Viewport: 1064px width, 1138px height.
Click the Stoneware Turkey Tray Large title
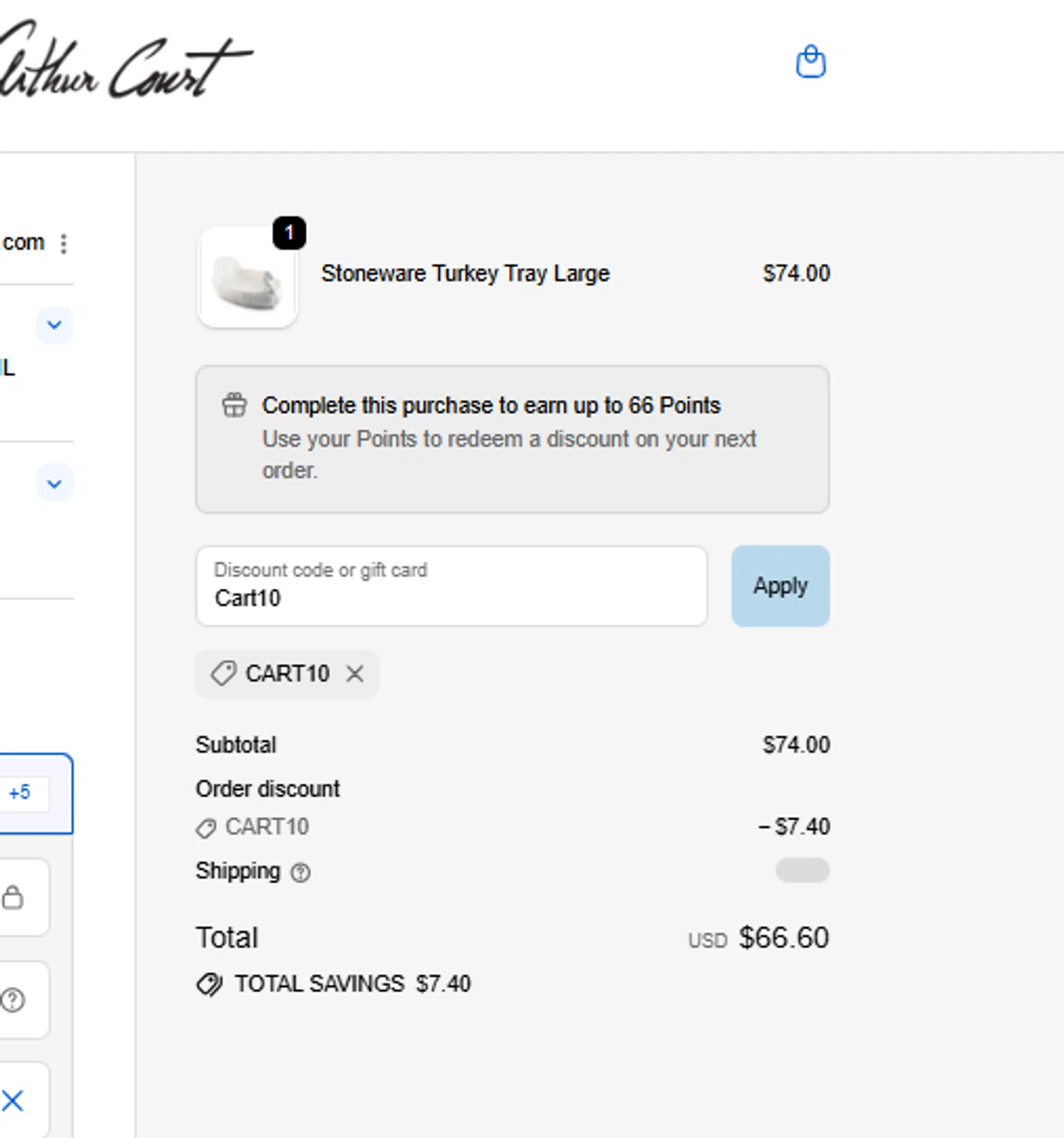click(x=465, y=273)
